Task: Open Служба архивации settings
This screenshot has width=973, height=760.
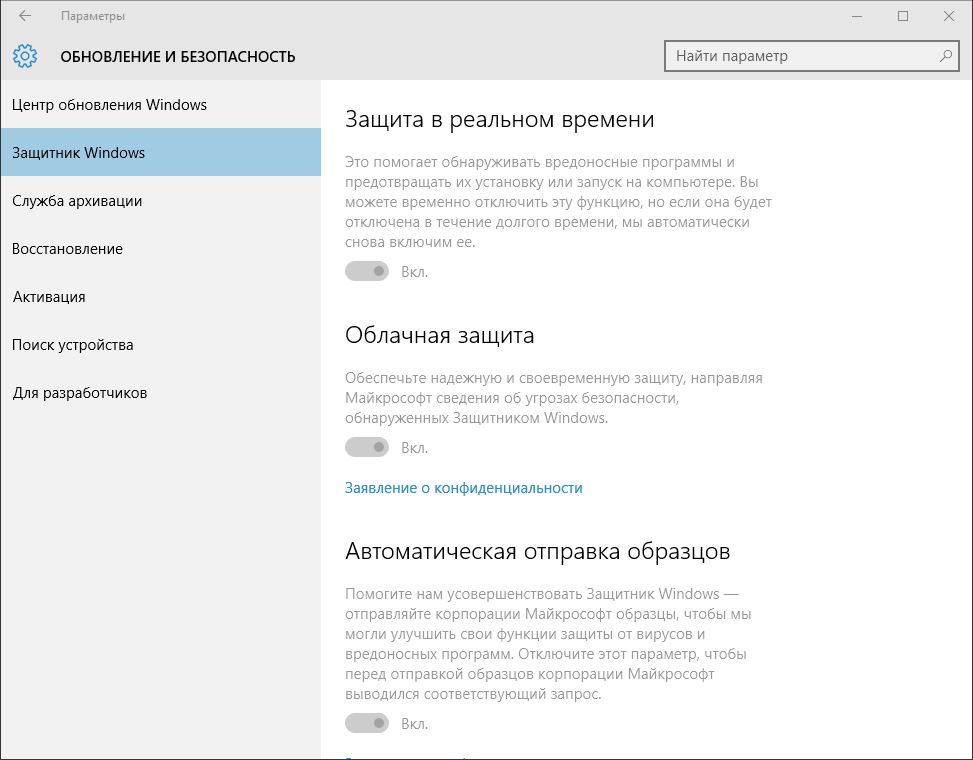Action: [76, 200]
